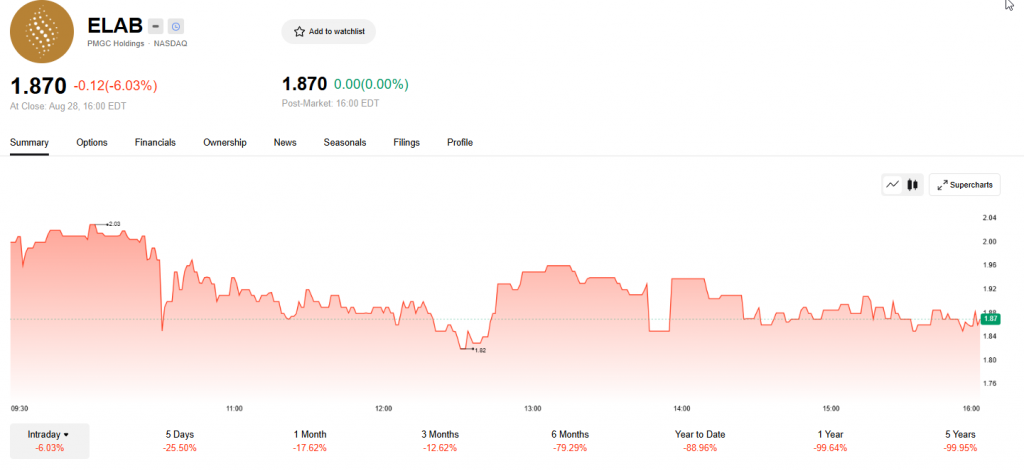
Task: Click the -0.12(-6.03%) change value
Action: [116, 86]
